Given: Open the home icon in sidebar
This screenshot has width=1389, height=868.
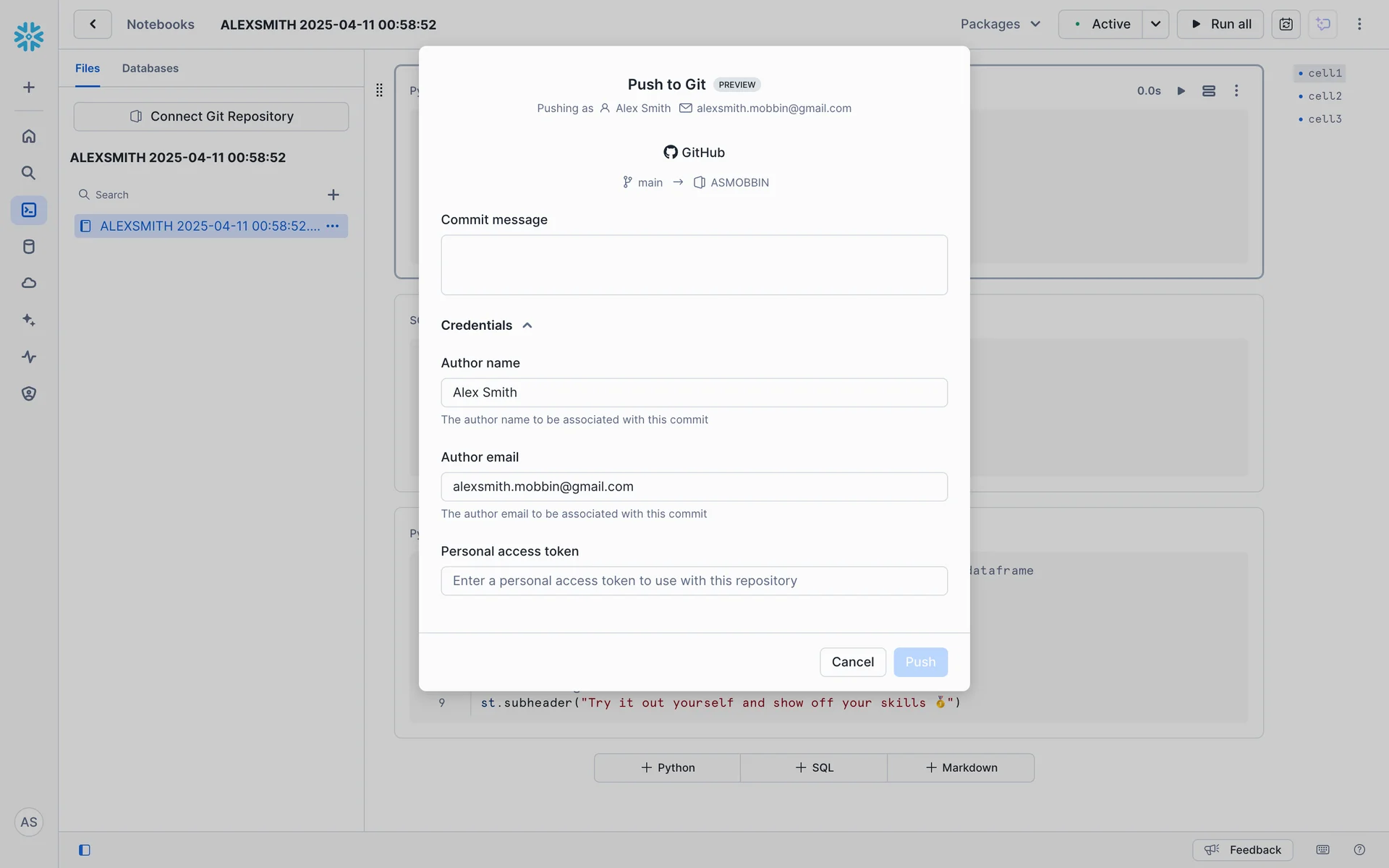Looking at the screenshot, I should [x=29, y=136].
